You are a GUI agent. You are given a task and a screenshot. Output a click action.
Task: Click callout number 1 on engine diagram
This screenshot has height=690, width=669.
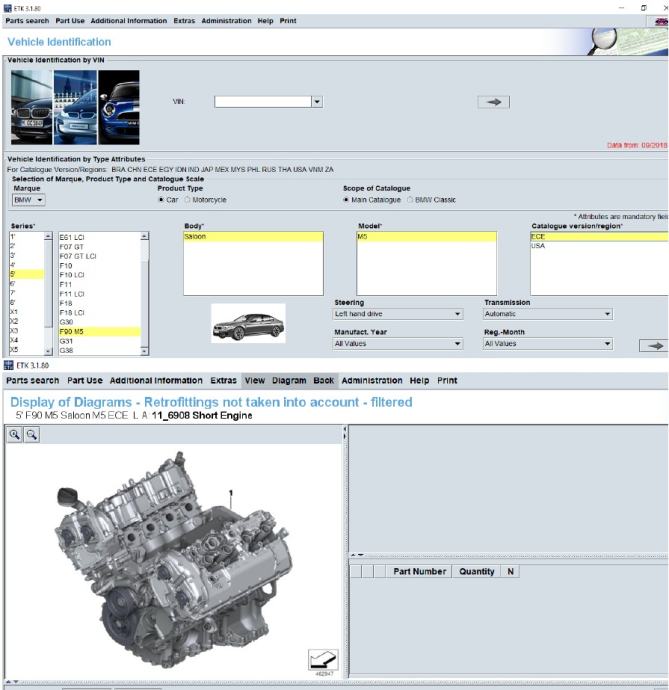pyautogui.click(x=231, y=493)
